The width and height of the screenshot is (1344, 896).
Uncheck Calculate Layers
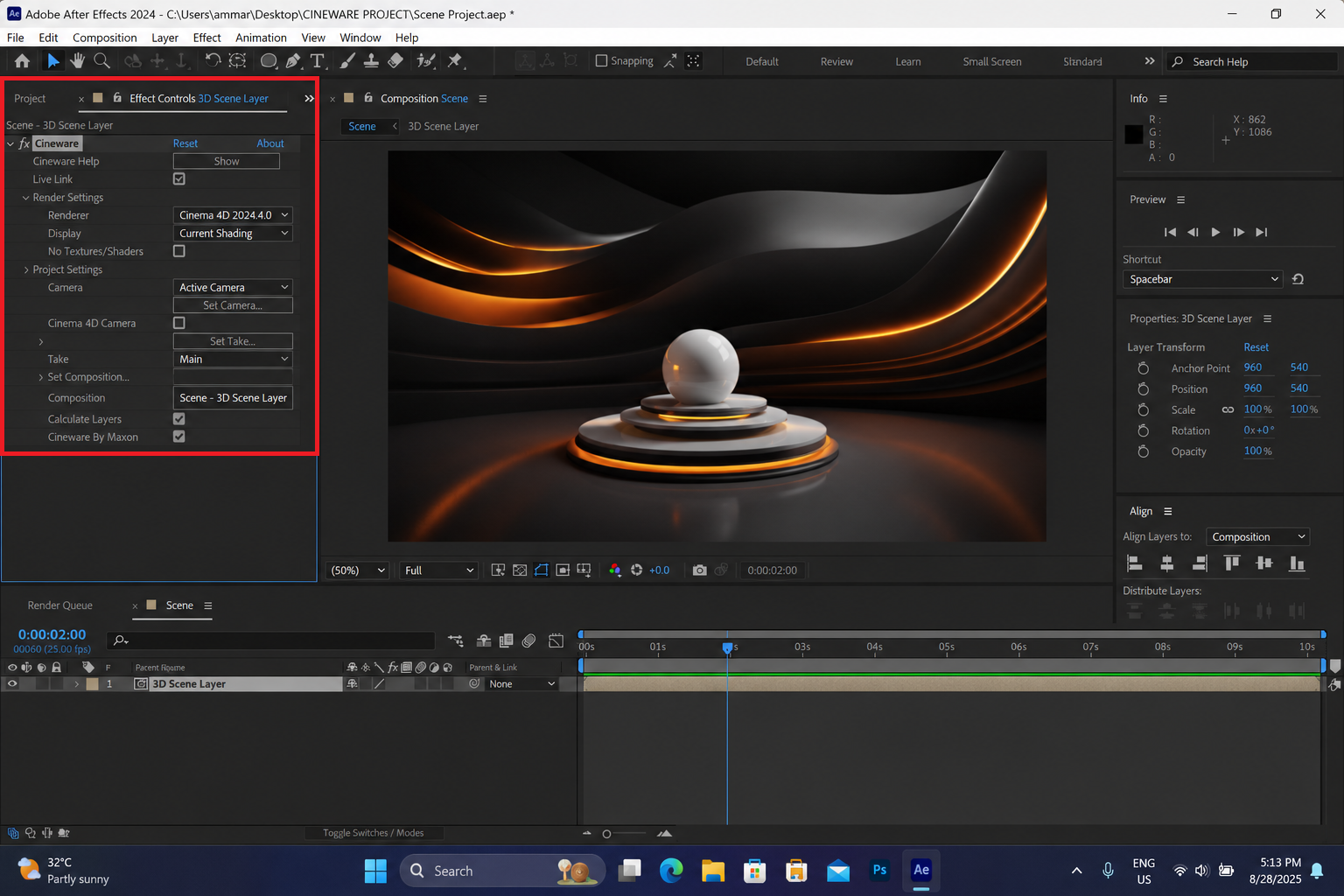click(x=179, y=419)
